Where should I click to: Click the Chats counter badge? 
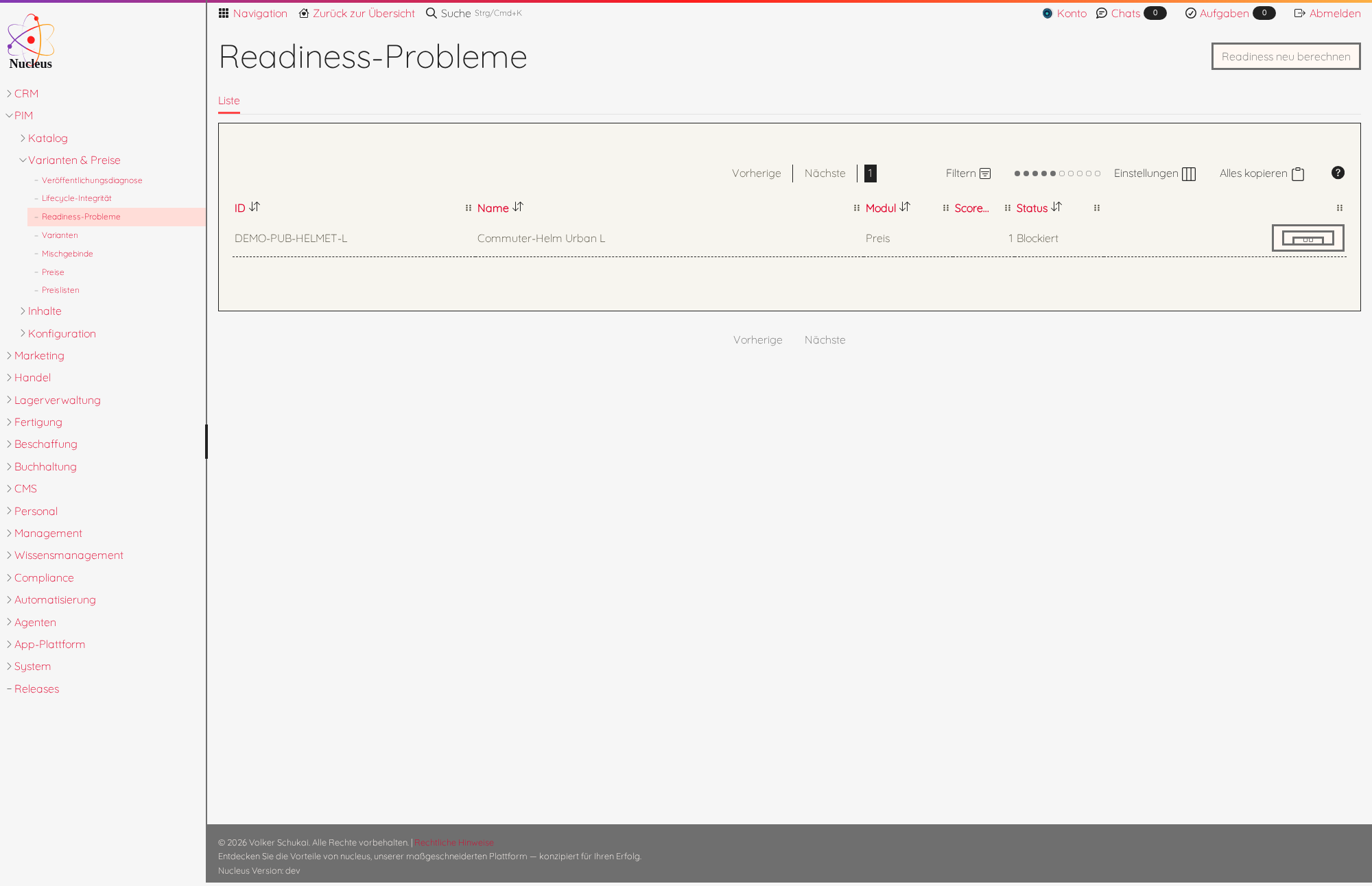tap(1155, 13)
